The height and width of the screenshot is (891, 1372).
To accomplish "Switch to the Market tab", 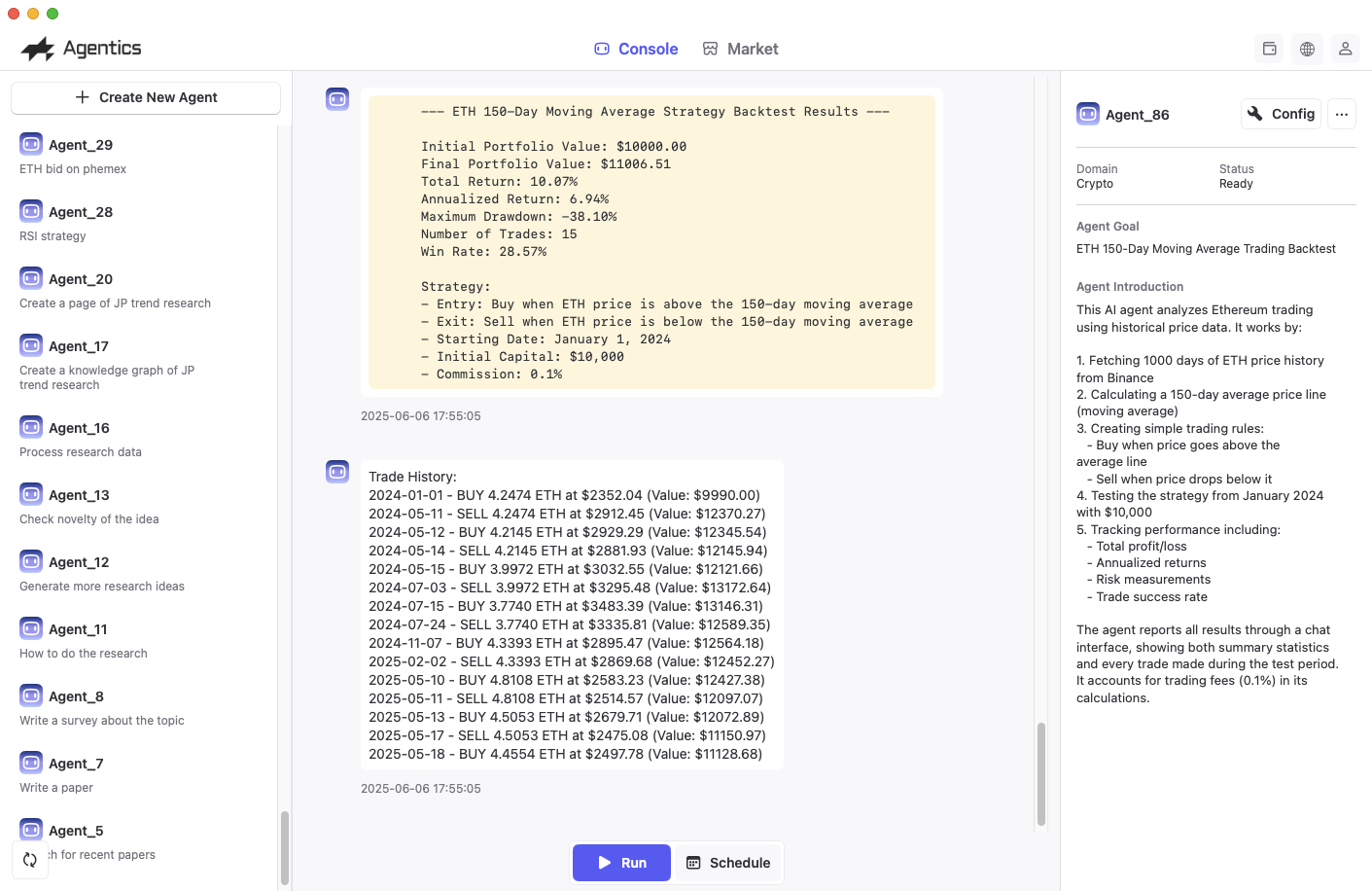I will tap(740, 49).
